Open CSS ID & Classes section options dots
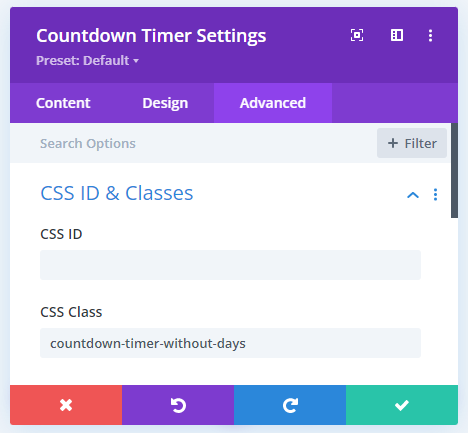The image size is (468, 433). click(x=435, y=194)
